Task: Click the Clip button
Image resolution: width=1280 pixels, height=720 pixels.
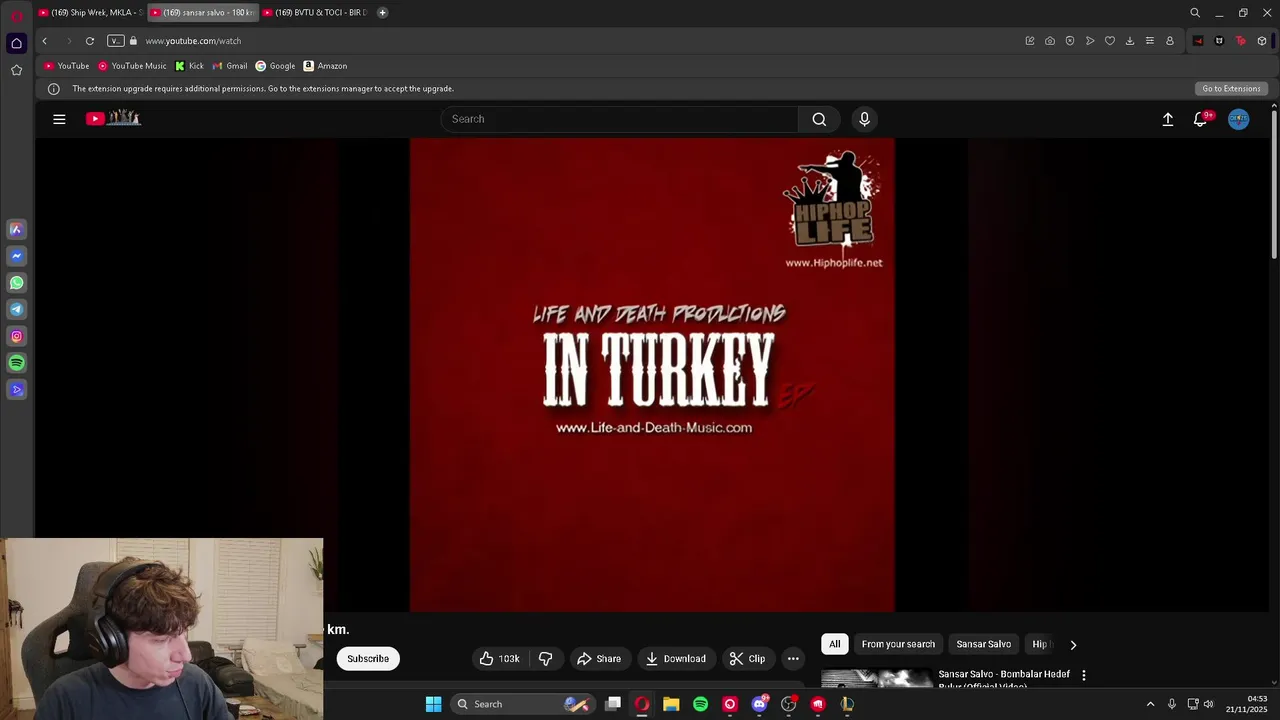Action: (x=747, y=658)
